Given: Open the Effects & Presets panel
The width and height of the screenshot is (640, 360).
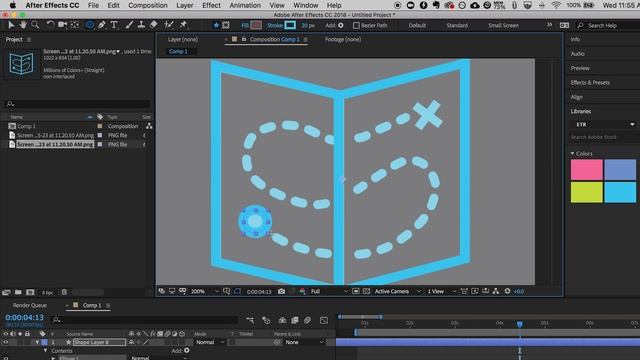Looking at the screenshot, I should click(x=590, y=82).
